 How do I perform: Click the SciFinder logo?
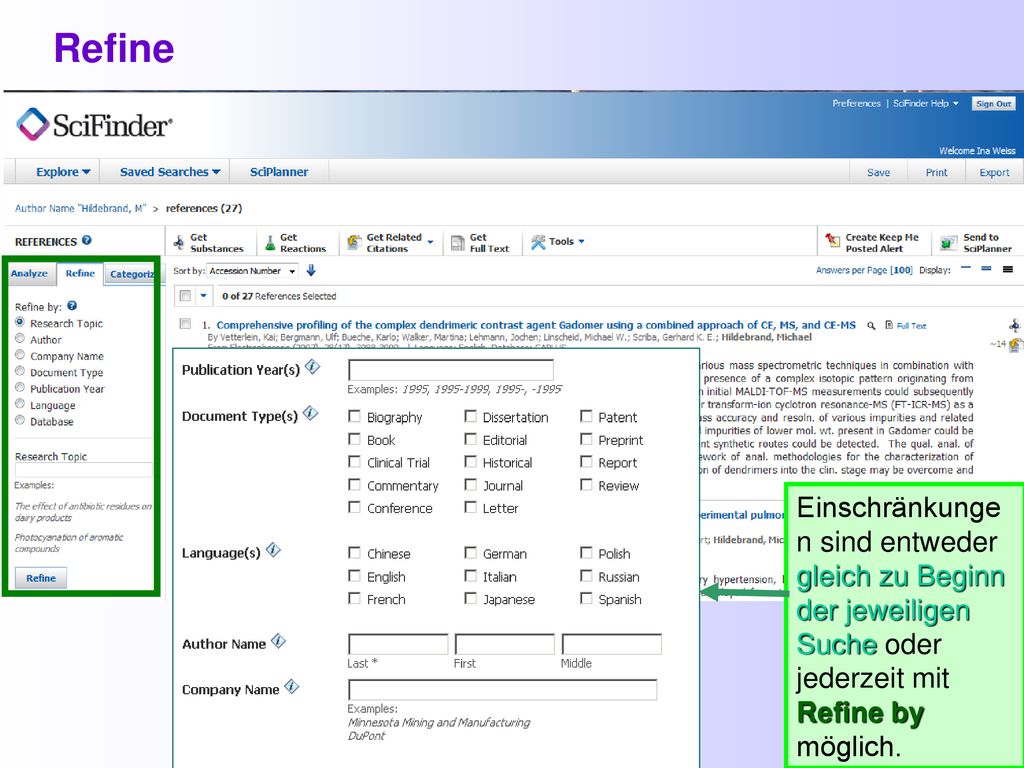click(94, 124)
